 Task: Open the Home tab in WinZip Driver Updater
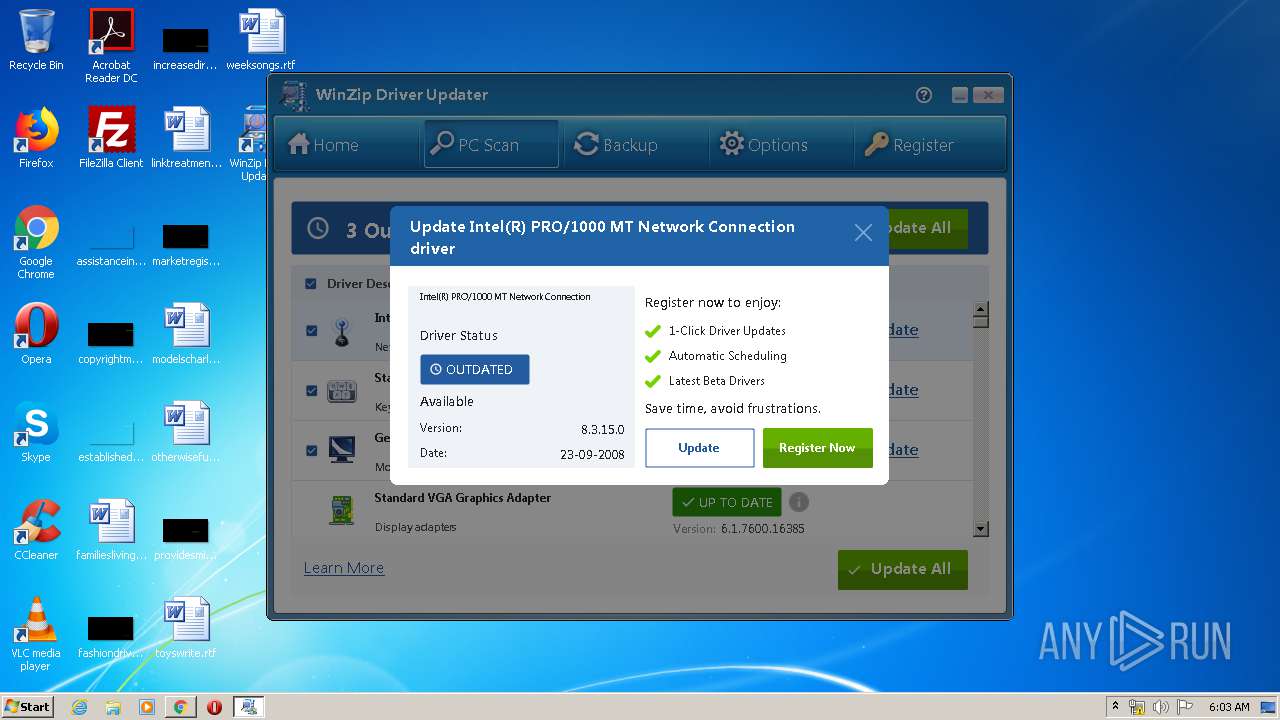pos(323,145)
